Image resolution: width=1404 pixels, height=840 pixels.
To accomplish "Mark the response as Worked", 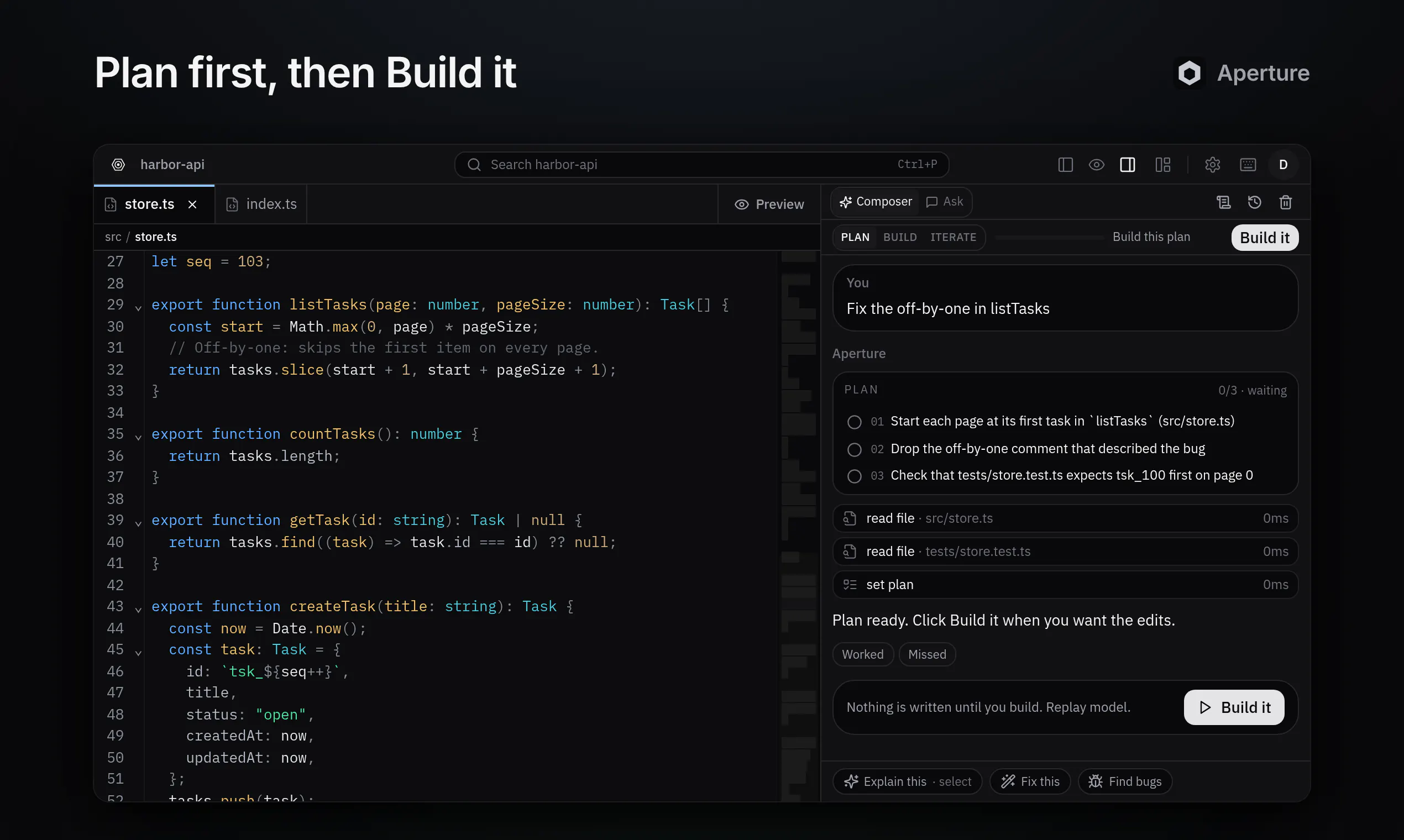I will pyautogui.click(x=863, y=654).
